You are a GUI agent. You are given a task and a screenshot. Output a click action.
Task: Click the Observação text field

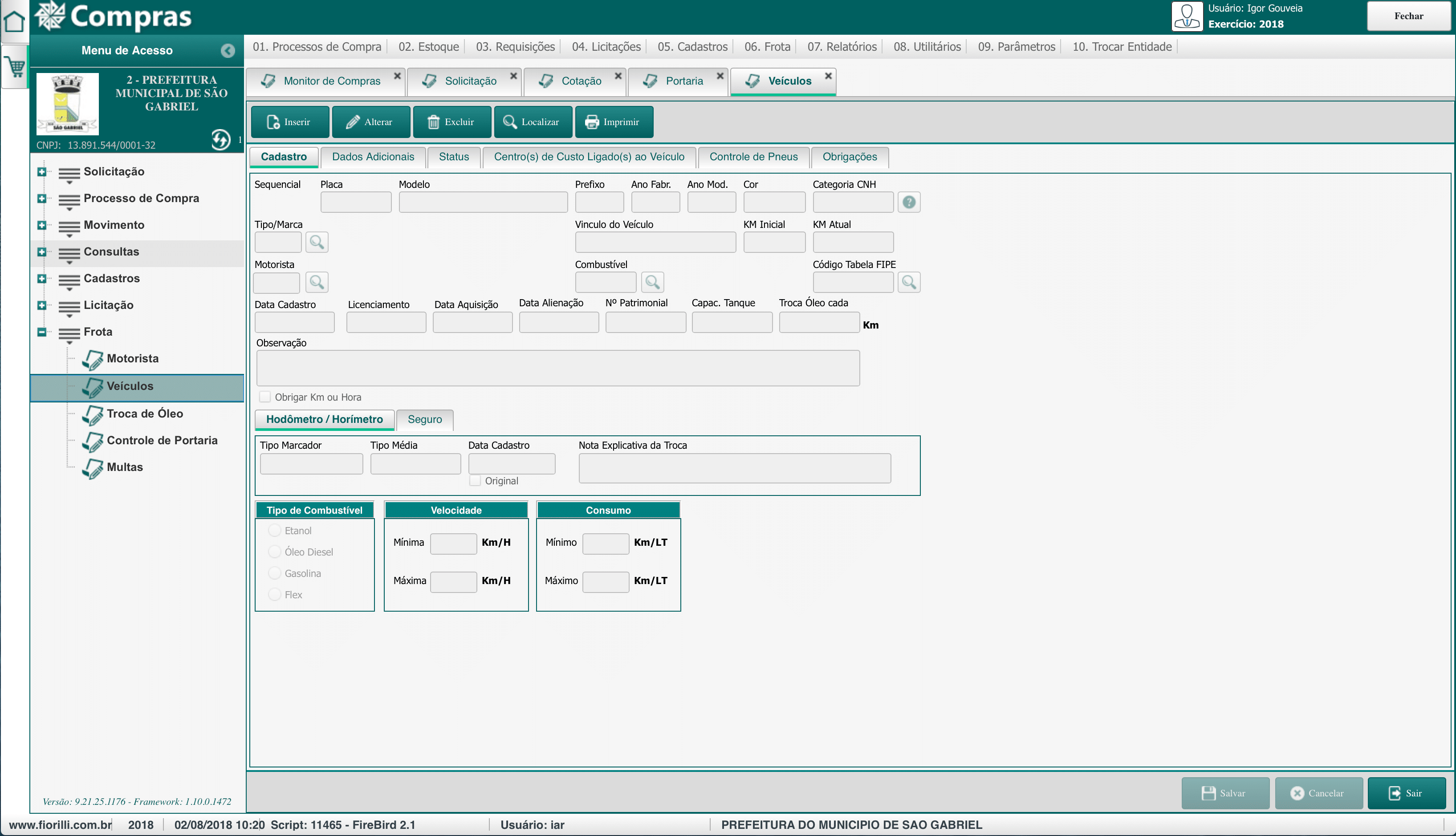(x=557, y=368)
